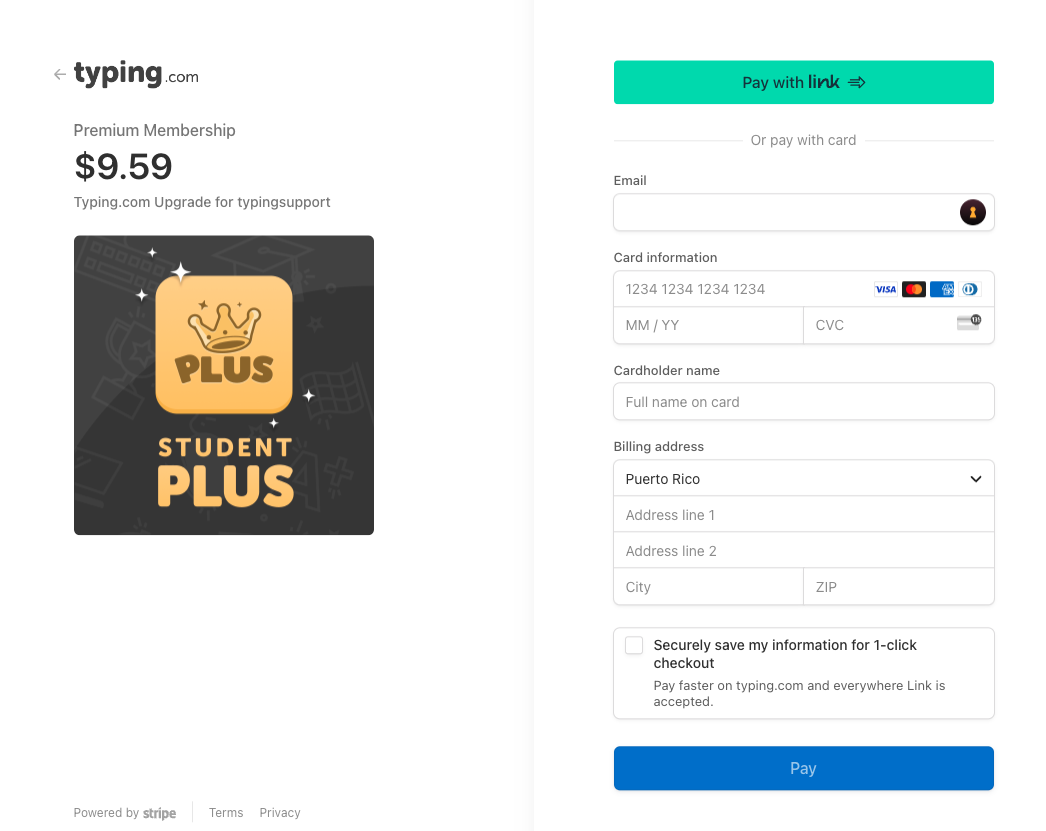Open the Terms link
The height and width of the screenshot is (831, 1046).
point(226,813)
